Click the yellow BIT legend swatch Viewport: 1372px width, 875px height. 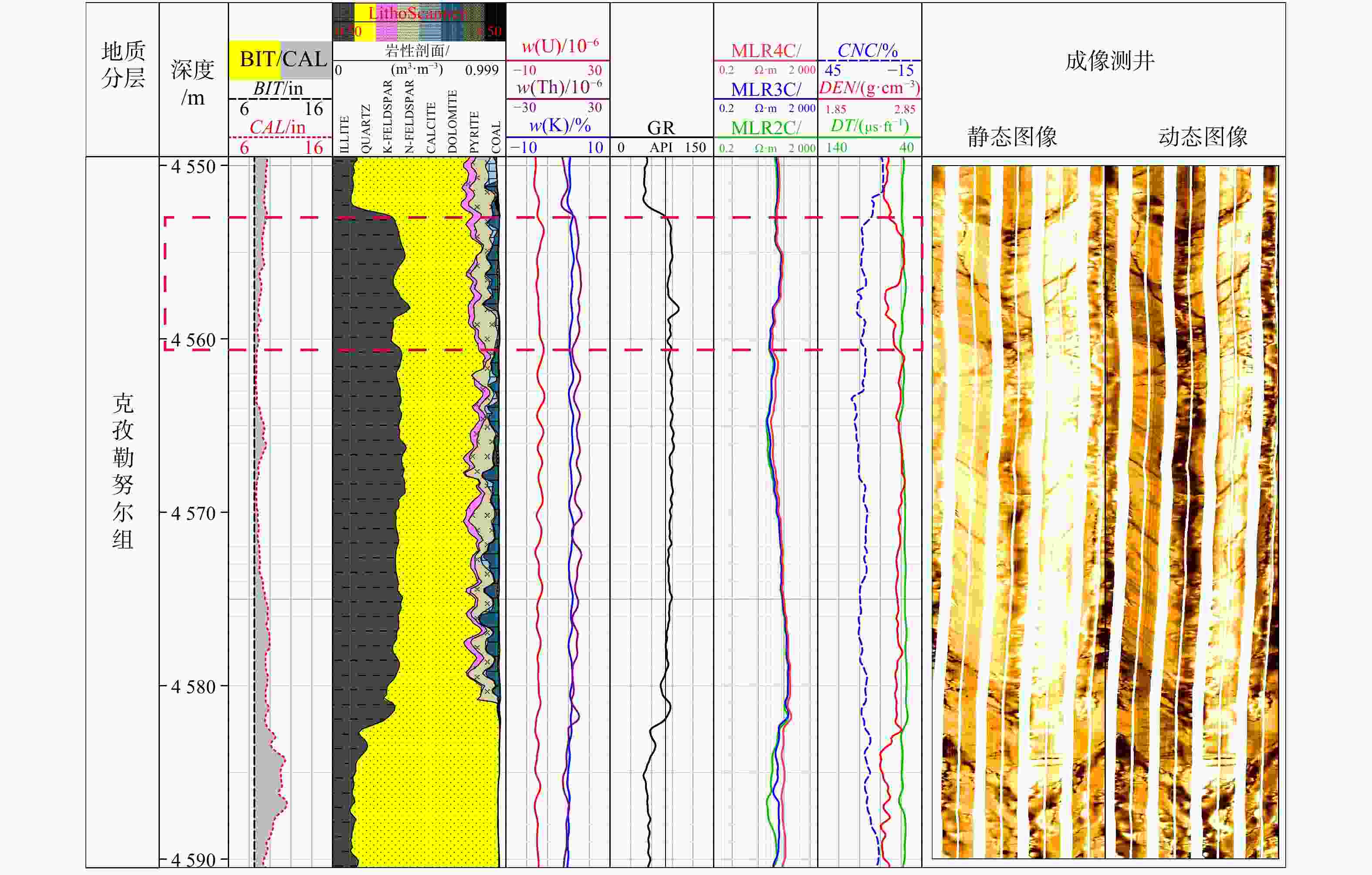[x=254, y=60]
